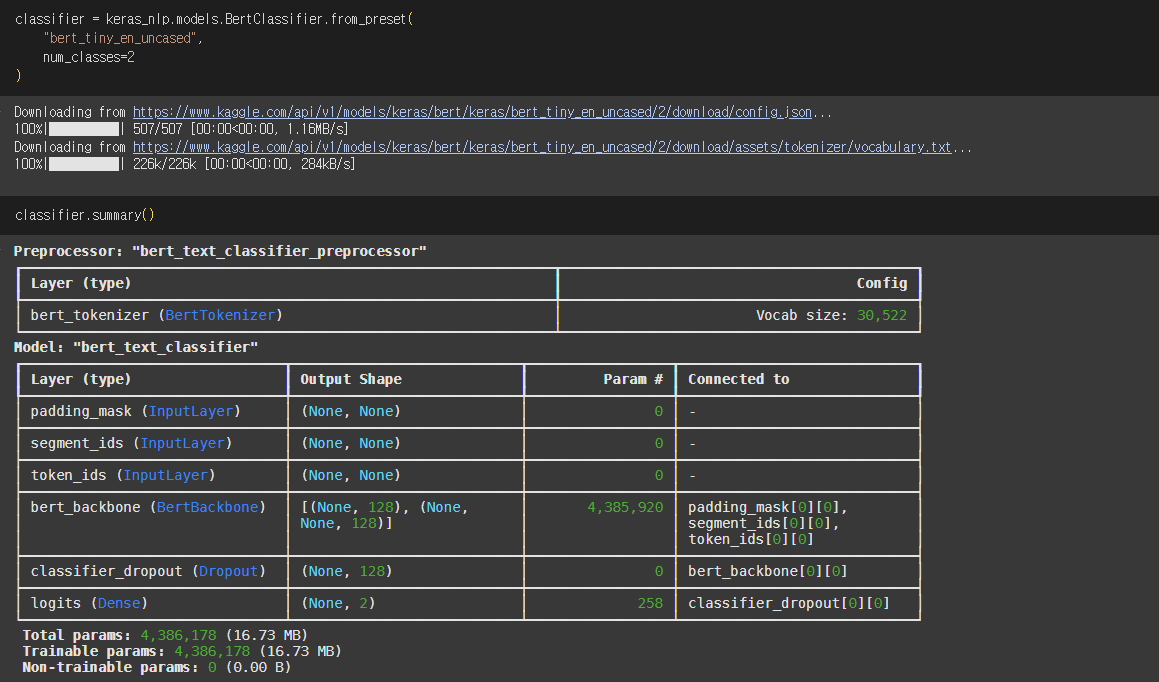Viewport: 1159px width, 682px height.
Task: Click the Trainable params line
Action: point(182,652)
